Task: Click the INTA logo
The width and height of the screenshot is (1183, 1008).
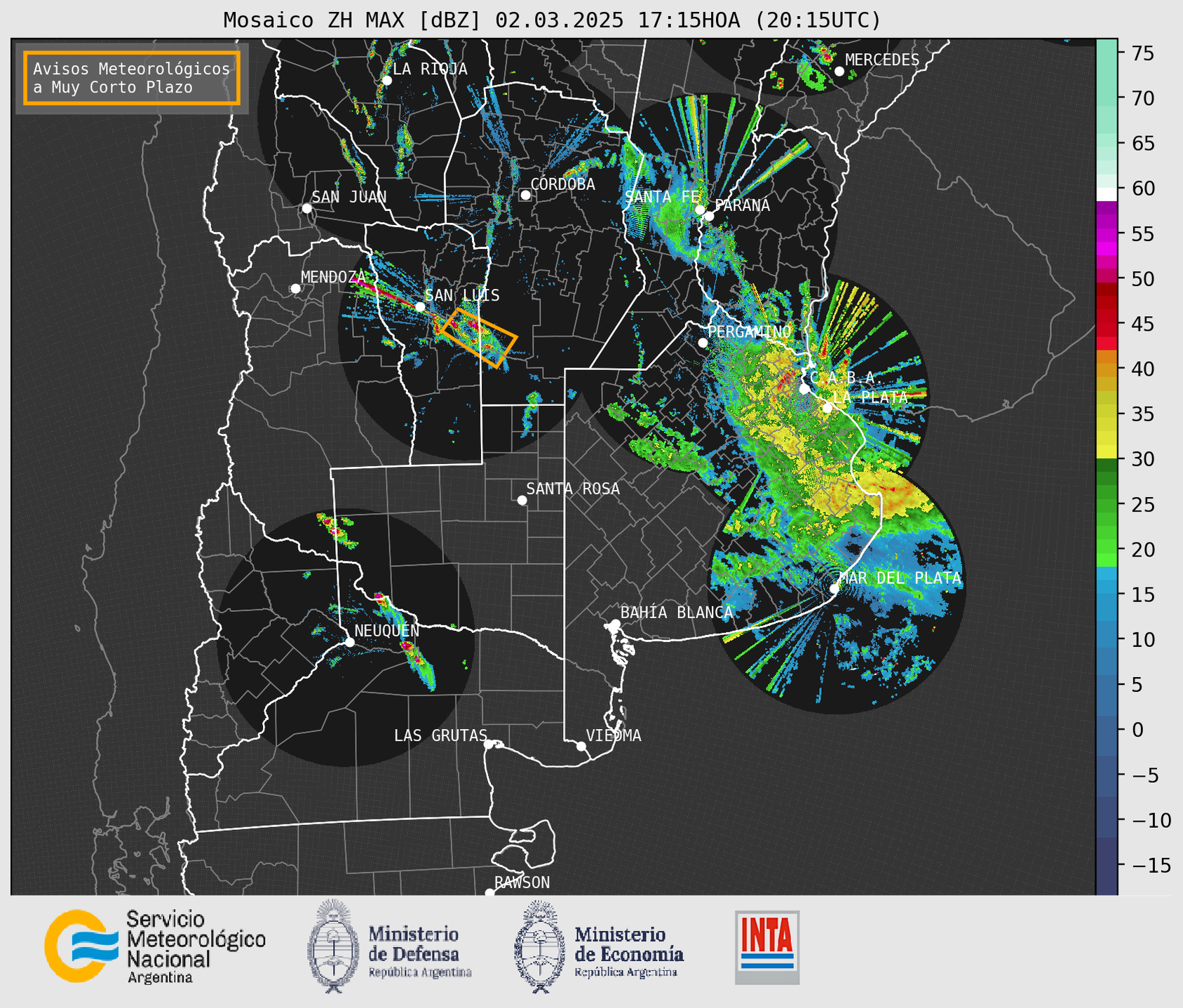Action: 767,947
